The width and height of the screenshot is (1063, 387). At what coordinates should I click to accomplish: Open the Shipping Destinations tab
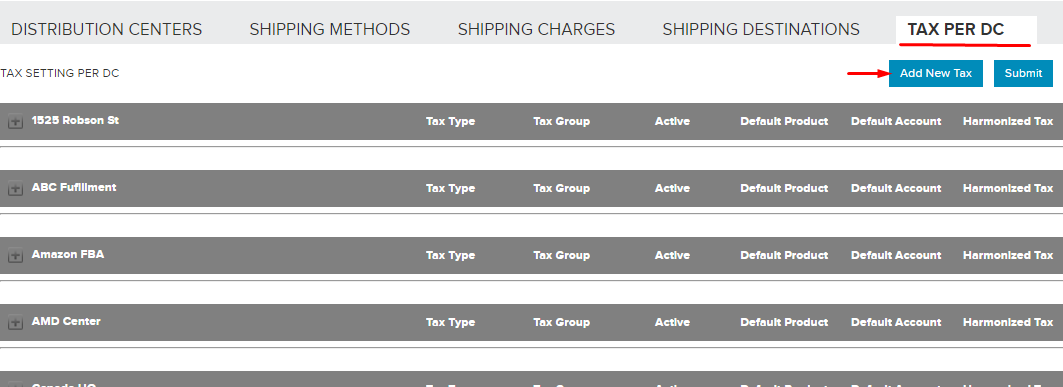(x=761, y=29)
